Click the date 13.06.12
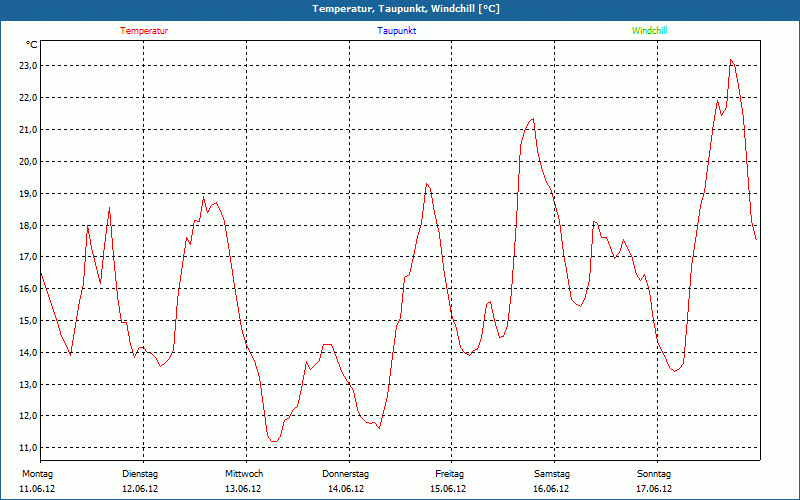This screenshot has width=800, height=500. (243, 489)
